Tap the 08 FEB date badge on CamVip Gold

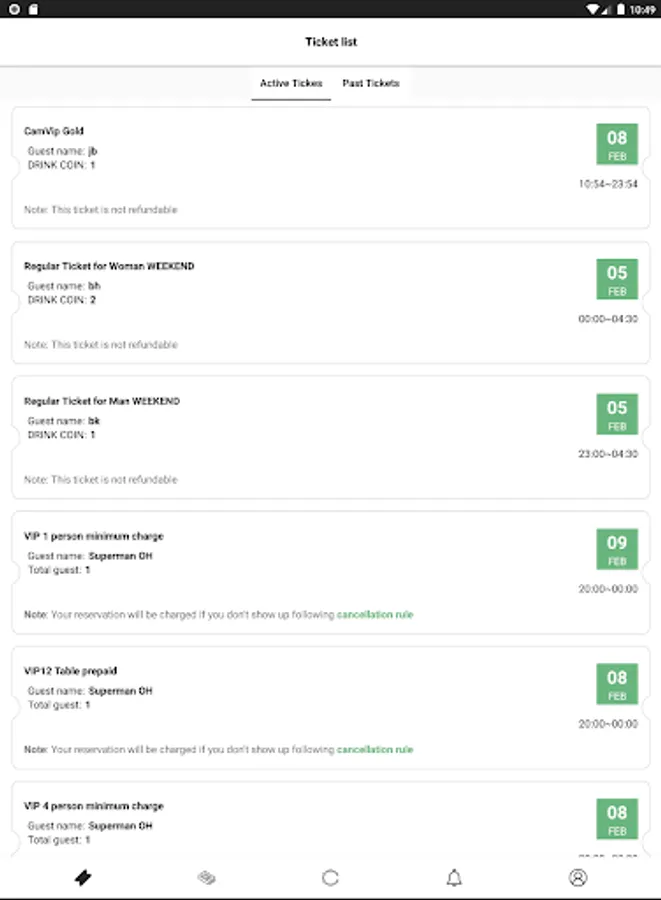click(x=617, y=144)
